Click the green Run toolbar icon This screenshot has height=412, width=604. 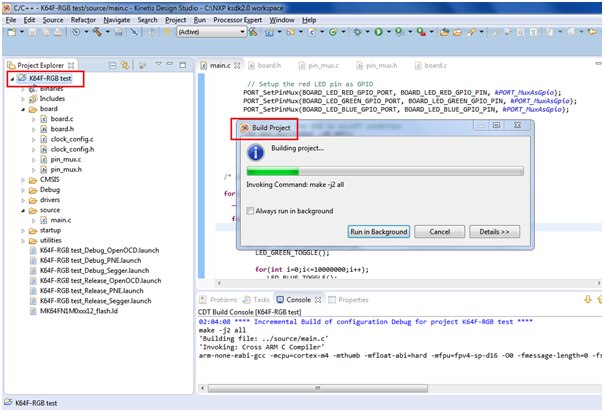pos(378,32)
